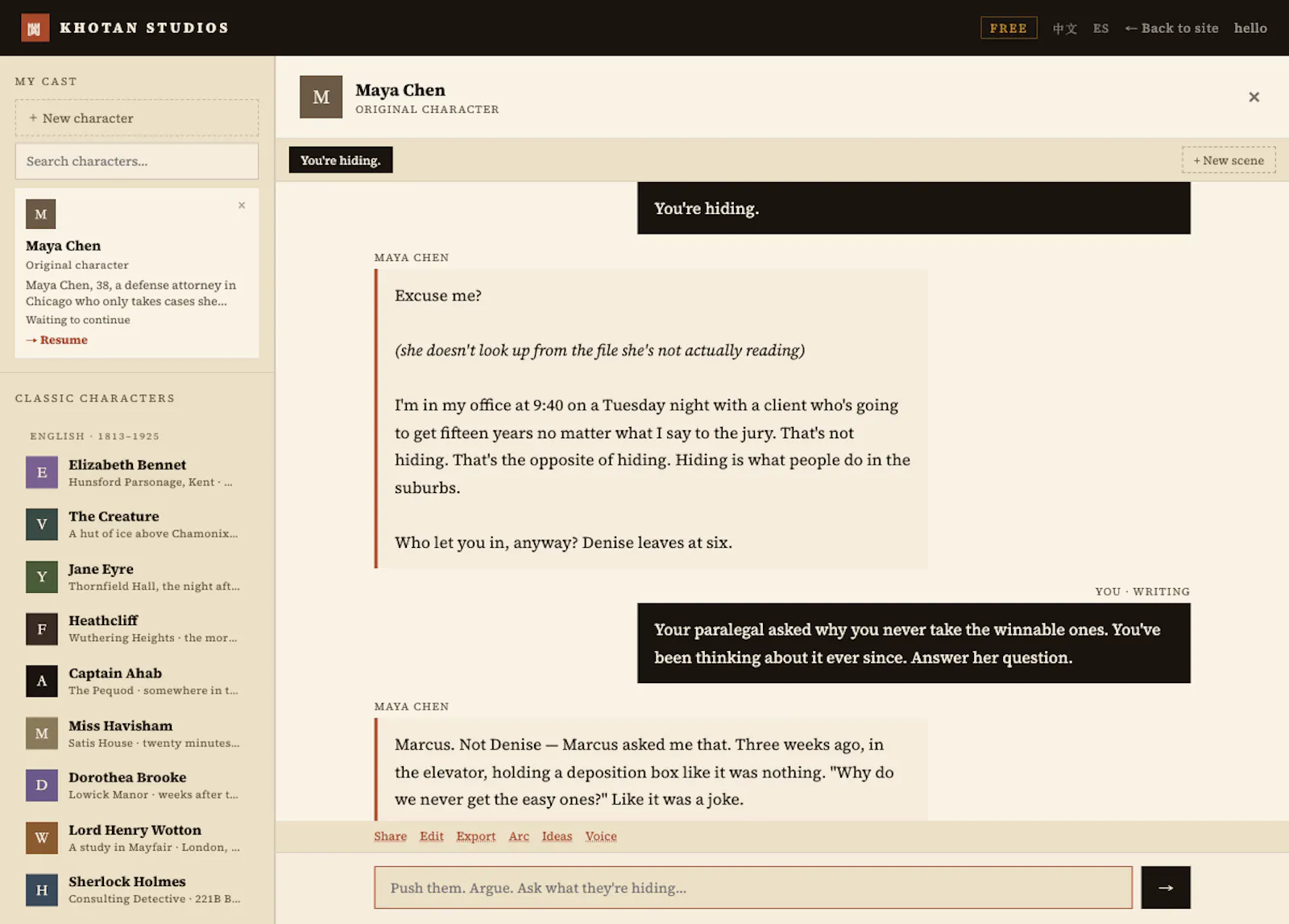
Task: Open Elizabeth Bennet's E avatar
Action: coord(42,472)
